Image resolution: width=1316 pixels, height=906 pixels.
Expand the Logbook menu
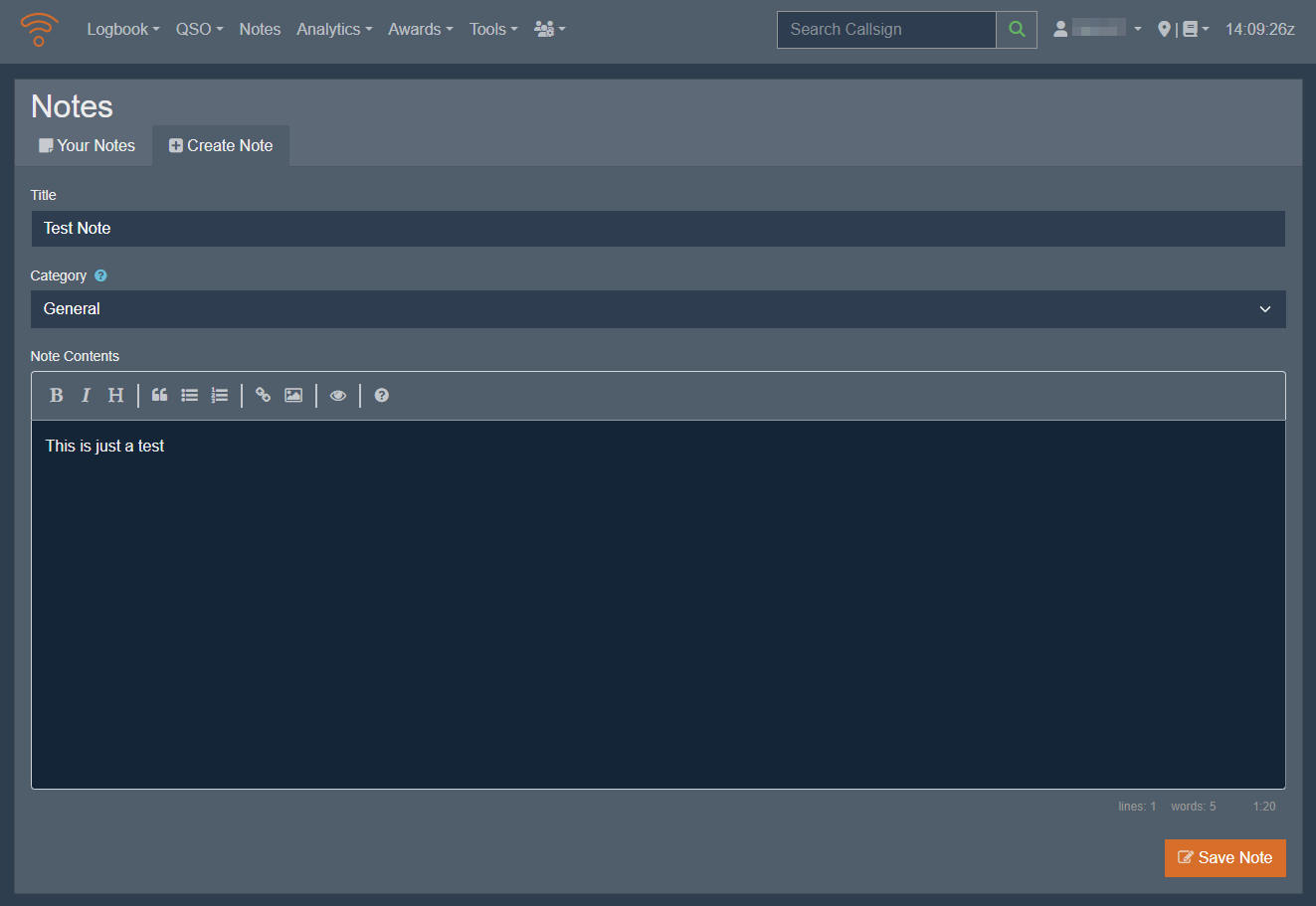(x=123, y=30)
